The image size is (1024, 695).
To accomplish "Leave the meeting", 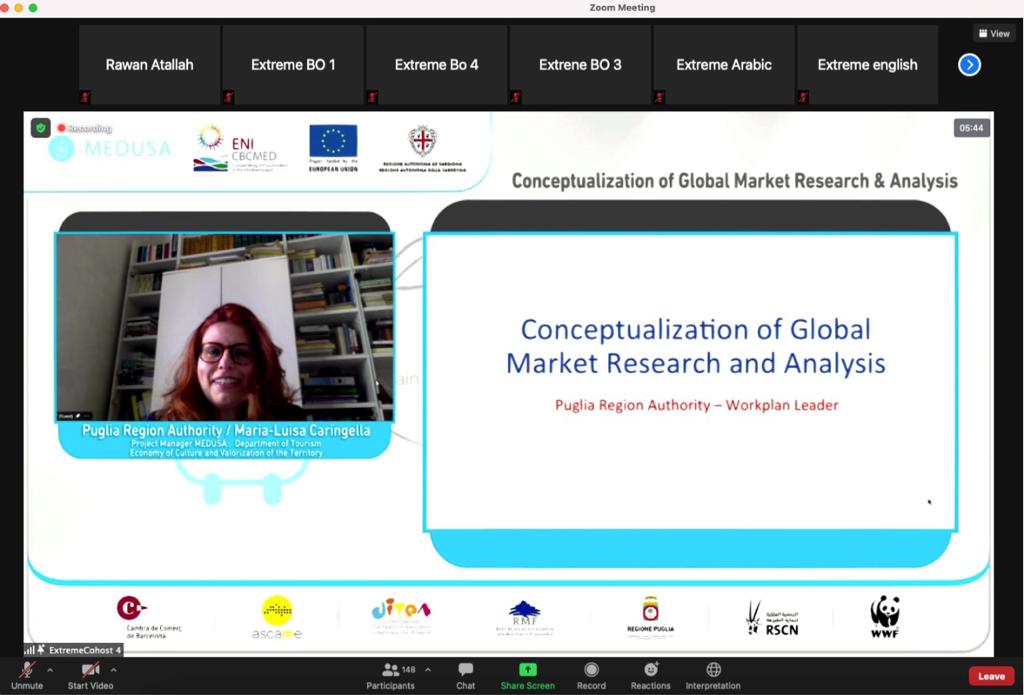I will click(991, 676).
